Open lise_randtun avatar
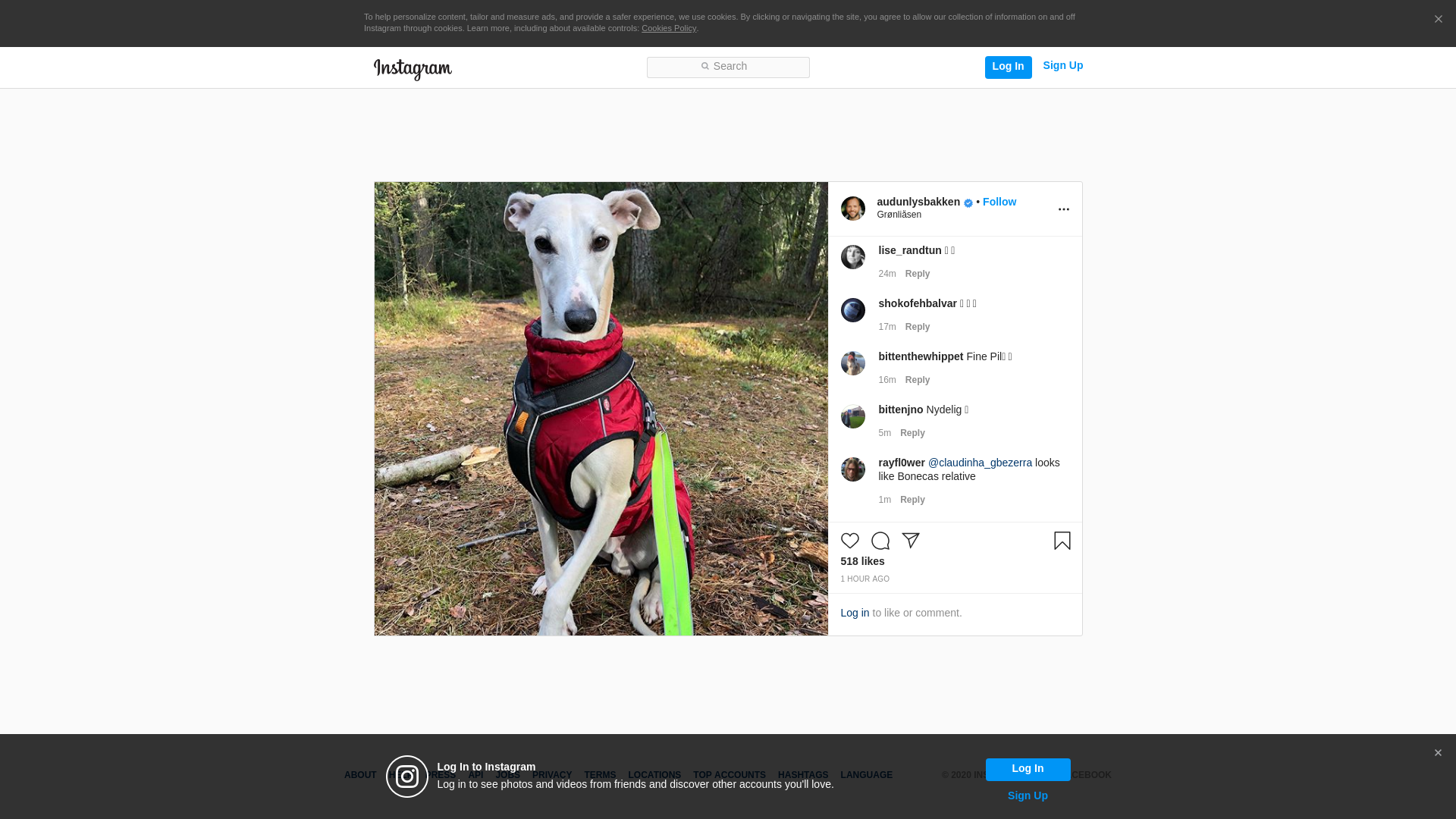 pos(853,257)
